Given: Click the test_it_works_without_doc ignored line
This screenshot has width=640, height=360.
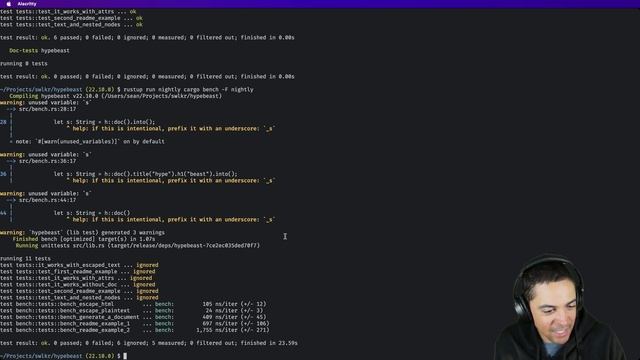Looking at the screenshot, I should click(78, 284).
